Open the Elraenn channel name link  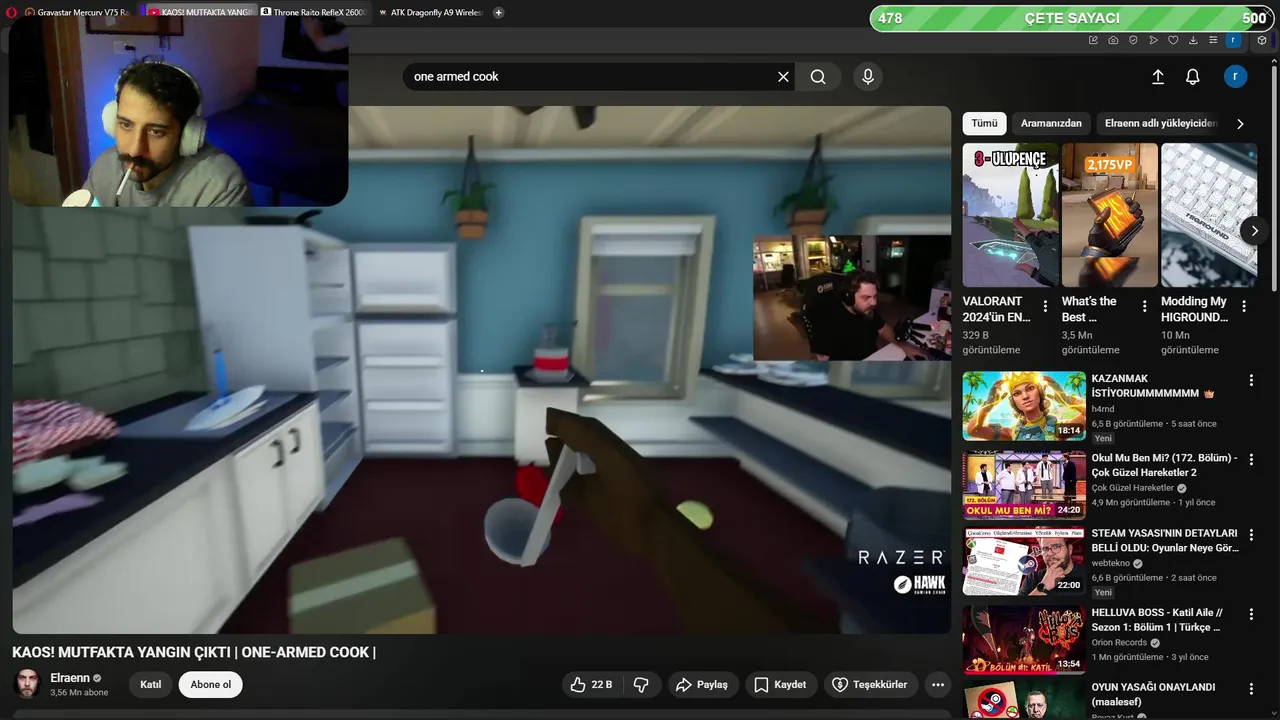(x=69, y=678)
